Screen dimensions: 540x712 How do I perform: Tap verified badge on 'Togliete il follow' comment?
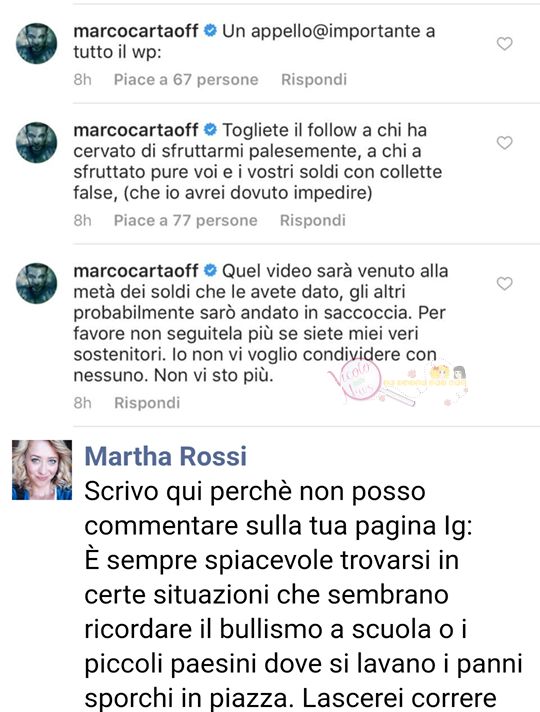pos(210,130)
